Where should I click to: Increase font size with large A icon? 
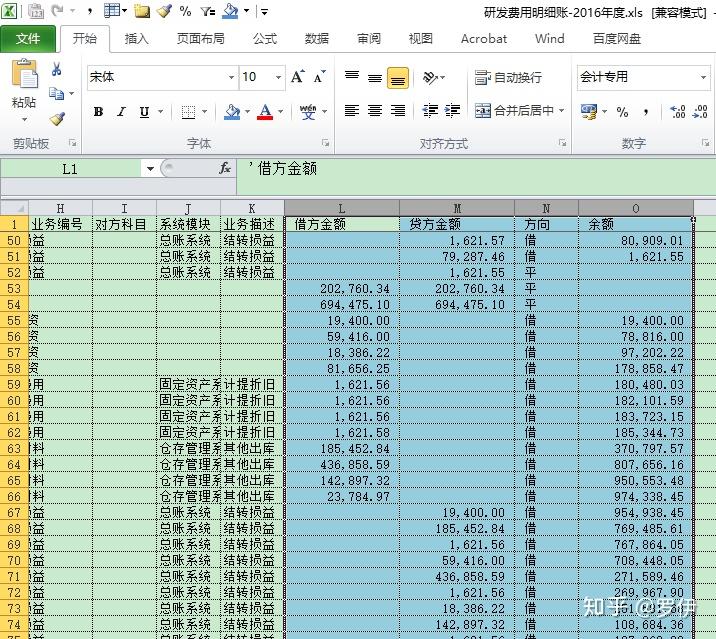click(x=297, y=77)
